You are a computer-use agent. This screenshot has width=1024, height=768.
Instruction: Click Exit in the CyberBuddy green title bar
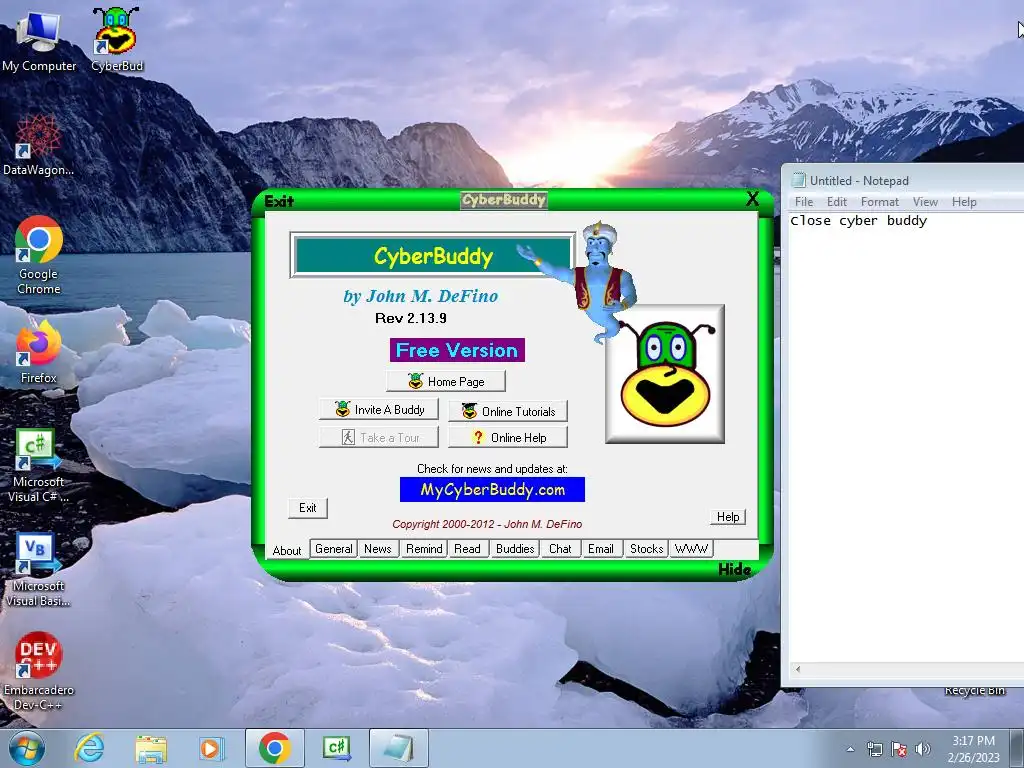point(279,200)
